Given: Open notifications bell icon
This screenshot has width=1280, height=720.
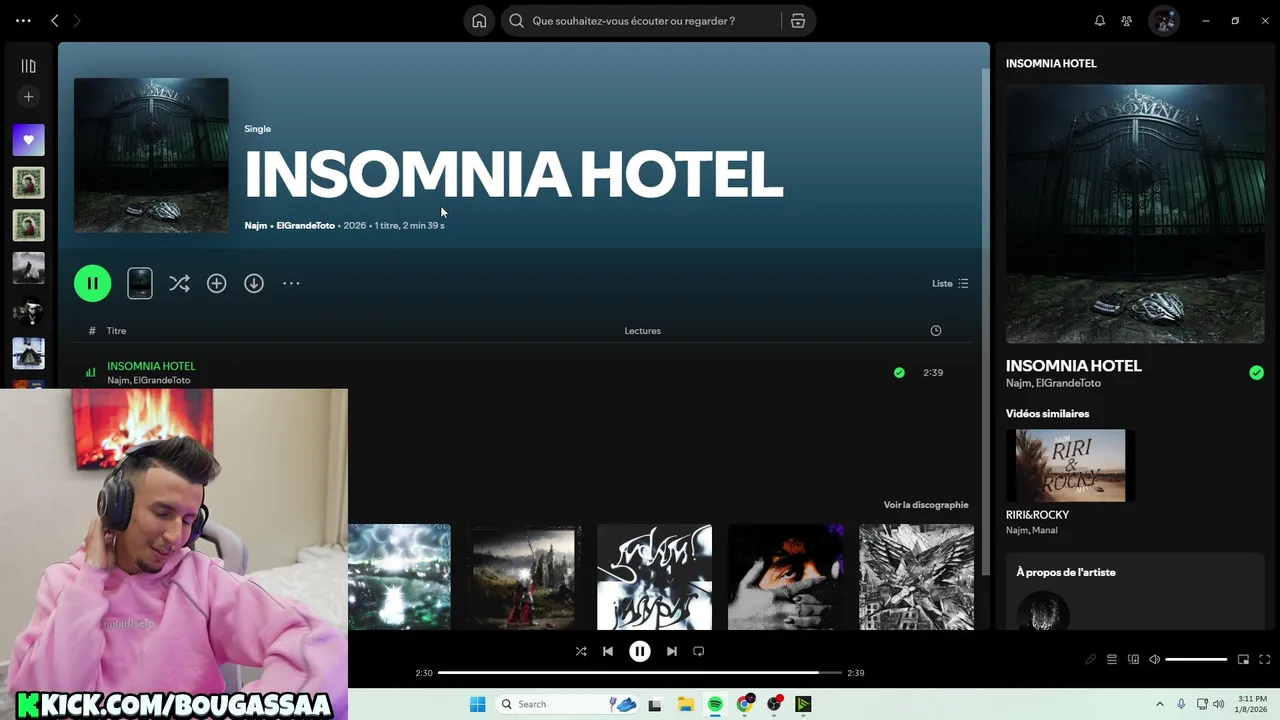Looking at the screenshot, I should 1100,21.
